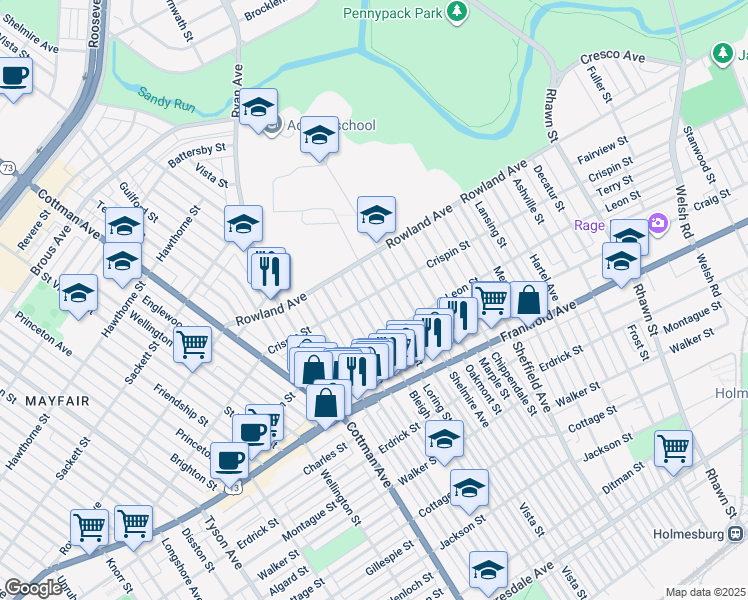Click the restaurant marker just right of the Crispin St shopping bag marker
The height and width of the screenshot is (600, 748).
357,373
